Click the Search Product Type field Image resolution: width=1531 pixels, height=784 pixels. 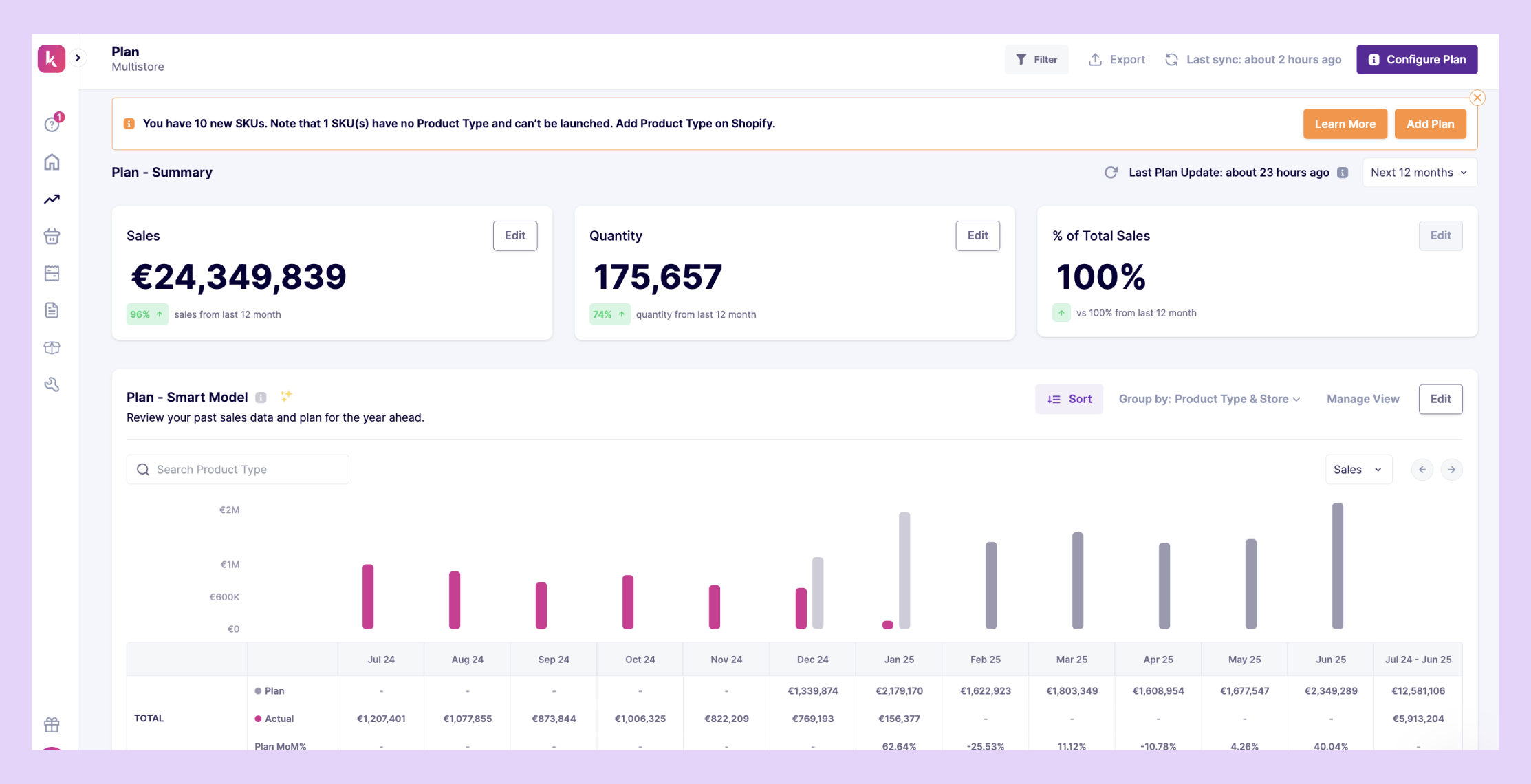point(238,470)
